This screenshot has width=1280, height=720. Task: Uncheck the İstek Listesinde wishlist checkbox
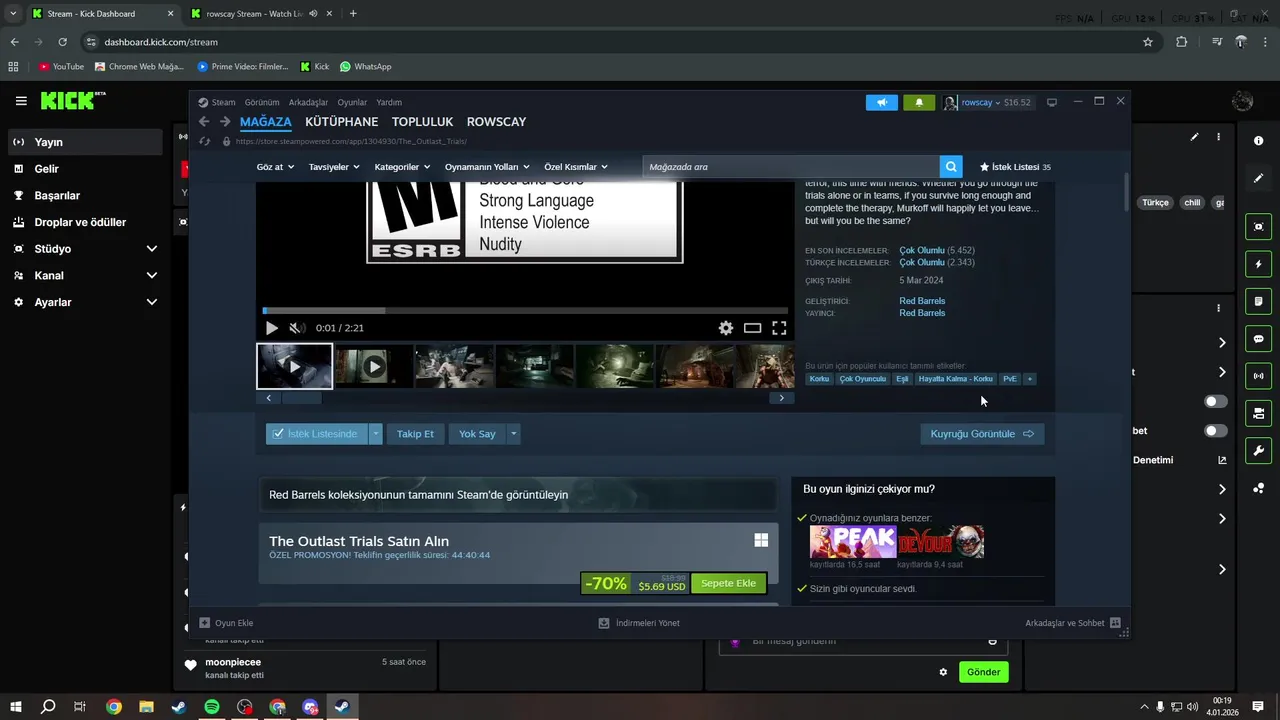pyautogui.click(x=278, y=434)
